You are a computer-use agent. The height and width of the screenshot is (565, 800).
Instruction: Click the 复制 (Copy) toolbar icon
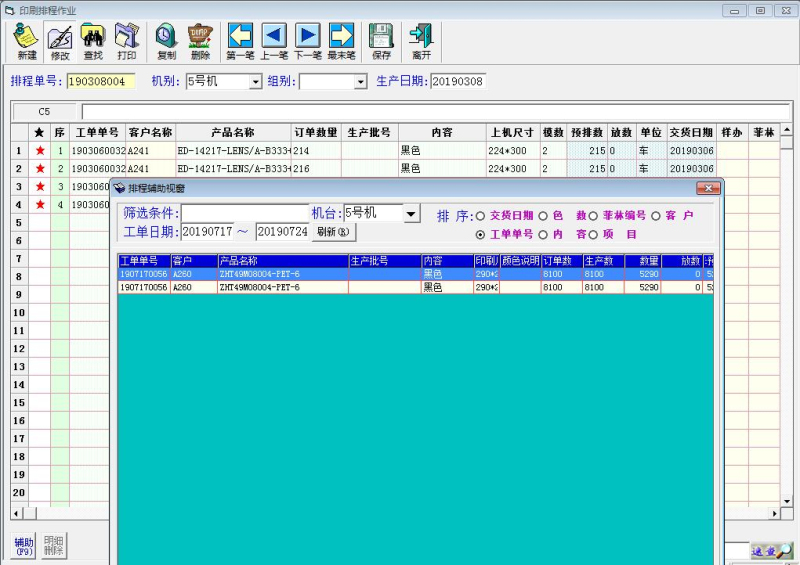tap(166, 42)
